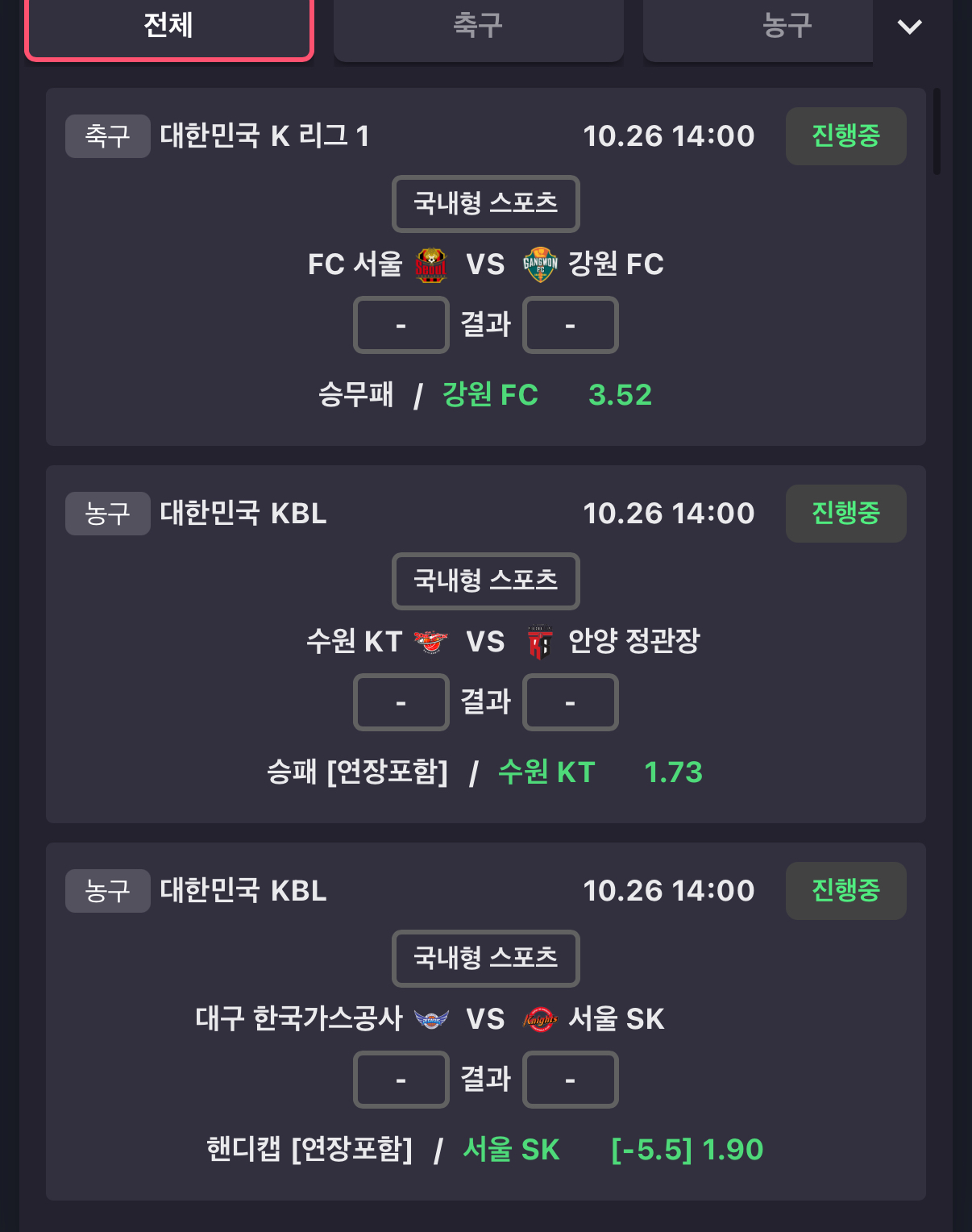Image resolution: width=972 pixels, height=1232 pixels.
Task: Click the Suwon KT team logo
Action: [430, 642]
